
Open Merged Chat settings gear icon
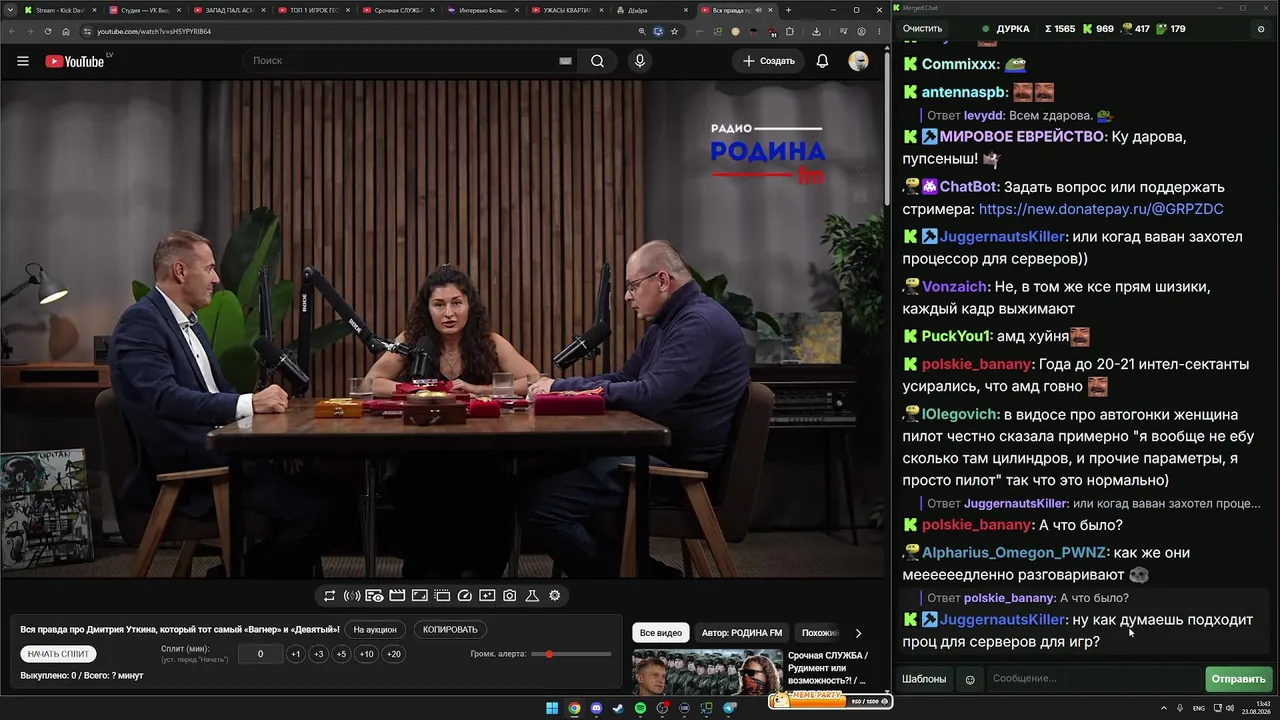pos(1260,29)
